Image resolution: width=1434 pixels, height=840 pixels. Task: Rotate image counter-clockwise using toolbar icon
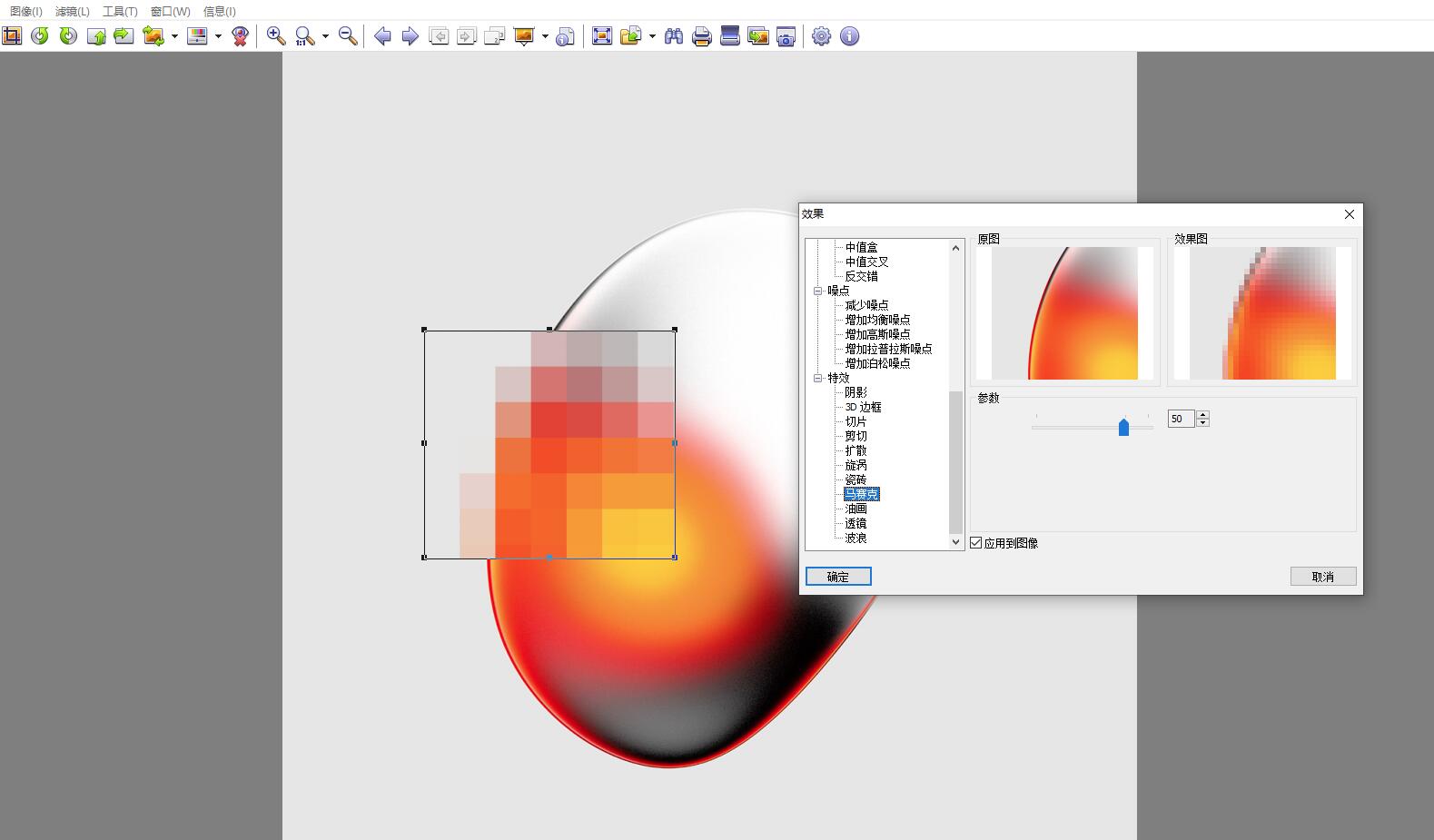click(x=39, y=36)
